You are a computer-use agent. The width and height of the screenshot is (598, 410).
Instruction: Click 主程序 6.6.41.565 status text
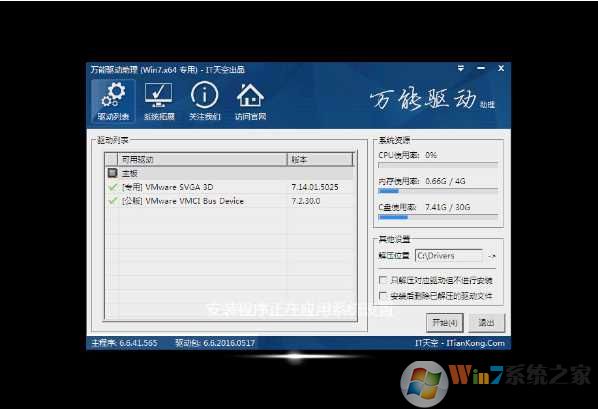(124, 343)
